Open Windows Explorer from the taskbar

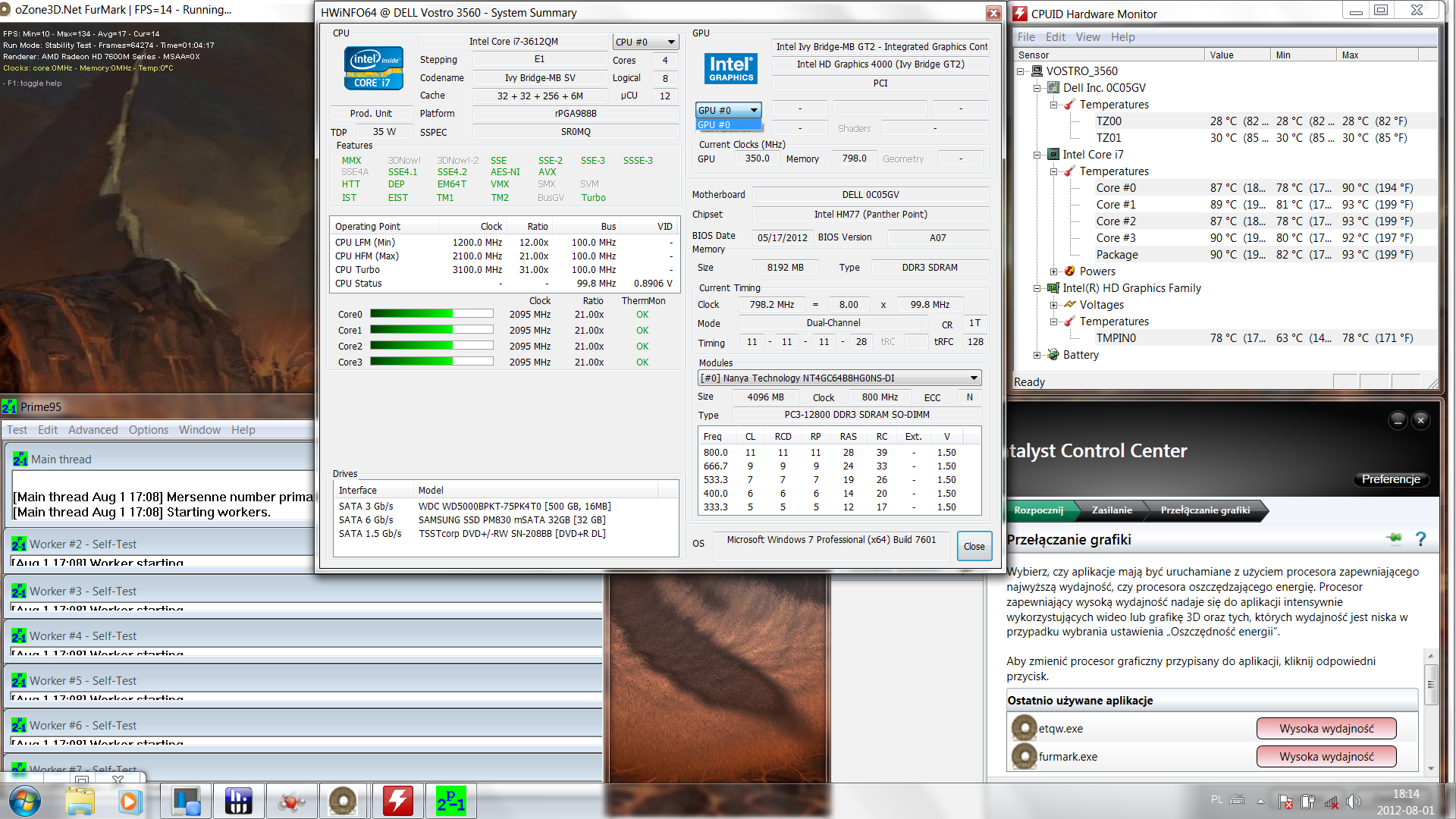click(80, 801)
